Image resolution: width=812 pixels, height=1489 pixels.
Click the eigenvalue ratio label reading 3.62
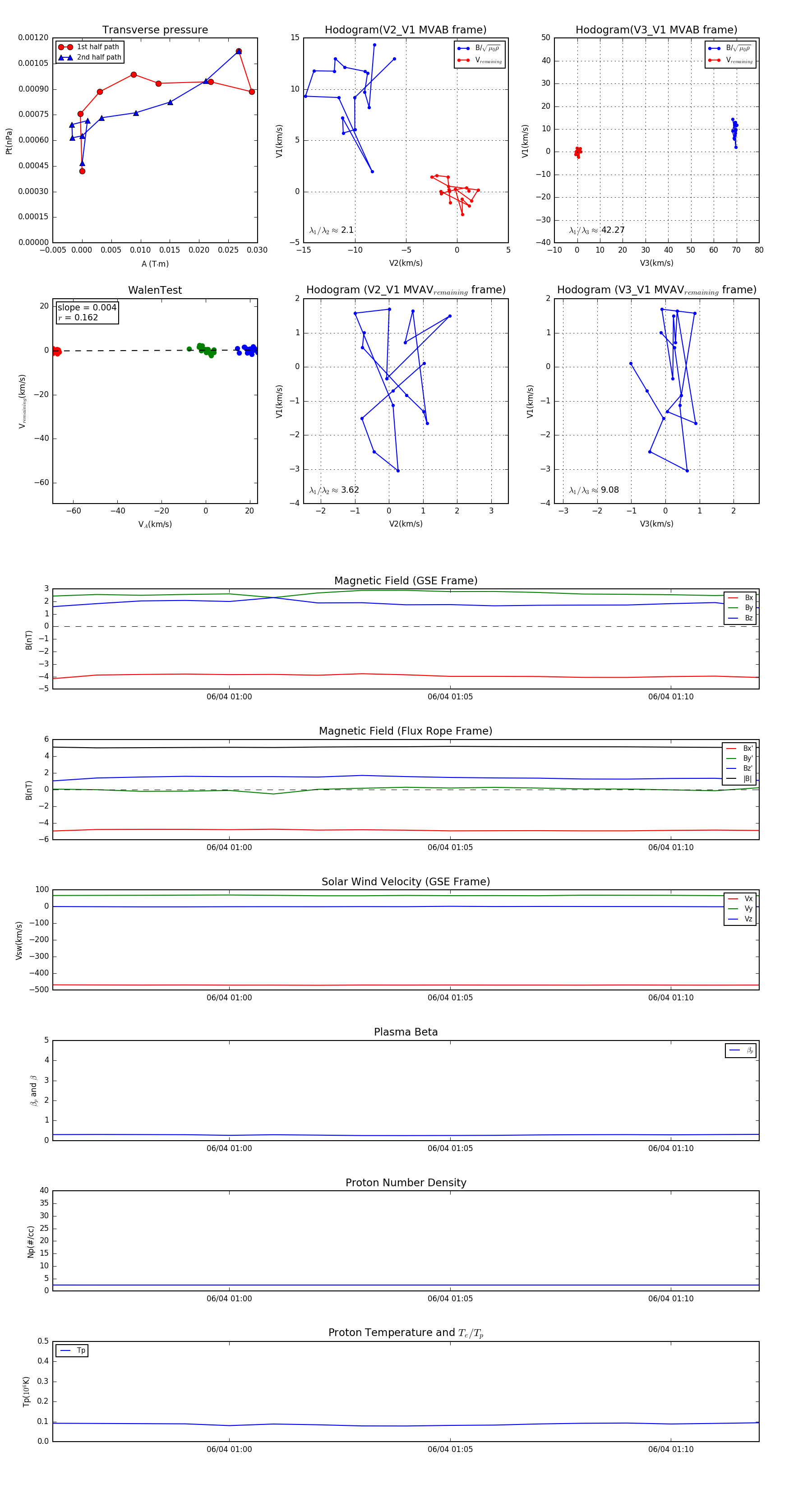(x=334, y=490)
